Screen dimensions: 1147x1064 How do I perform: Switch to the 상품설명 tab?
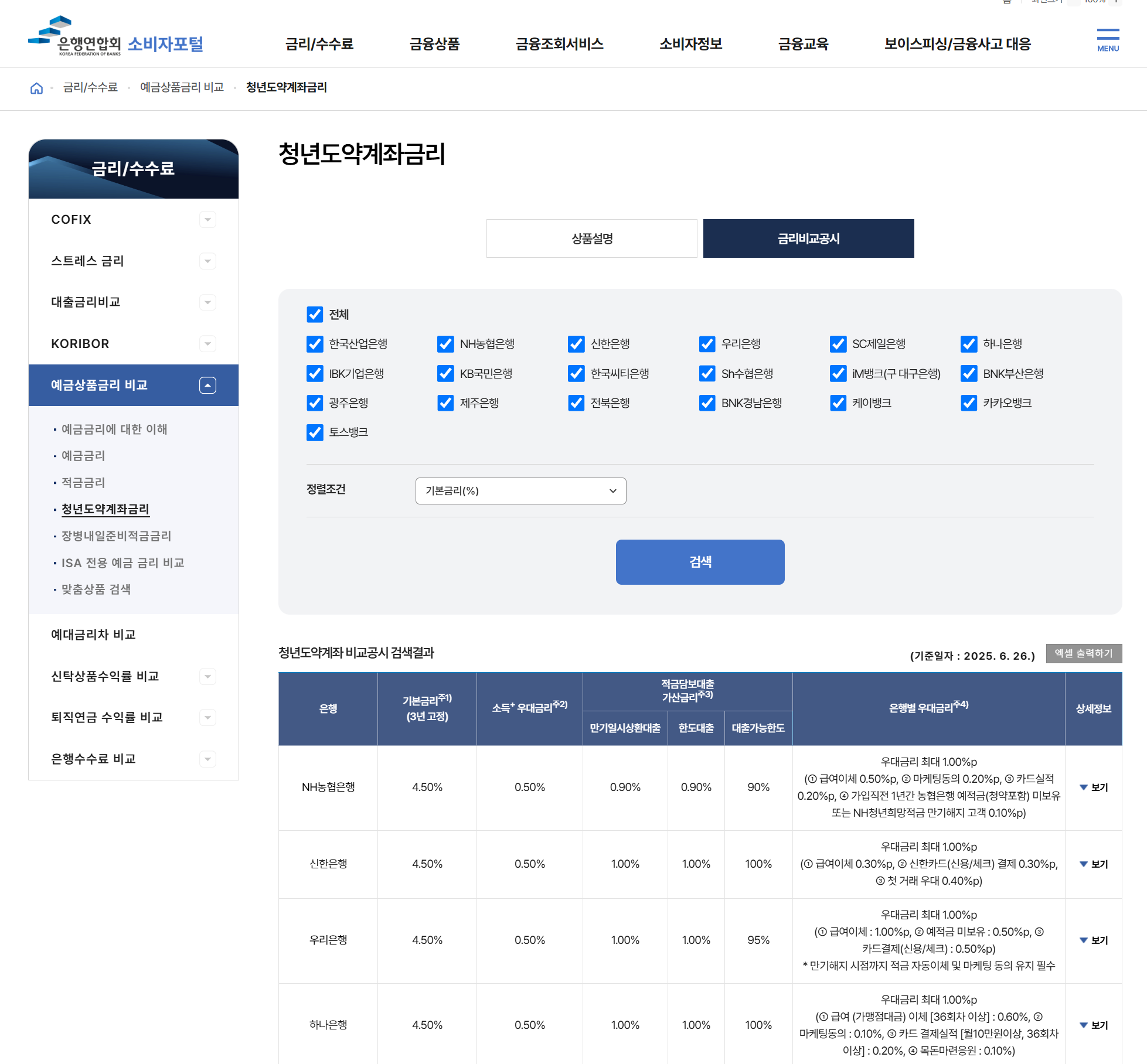click(591, 238)
